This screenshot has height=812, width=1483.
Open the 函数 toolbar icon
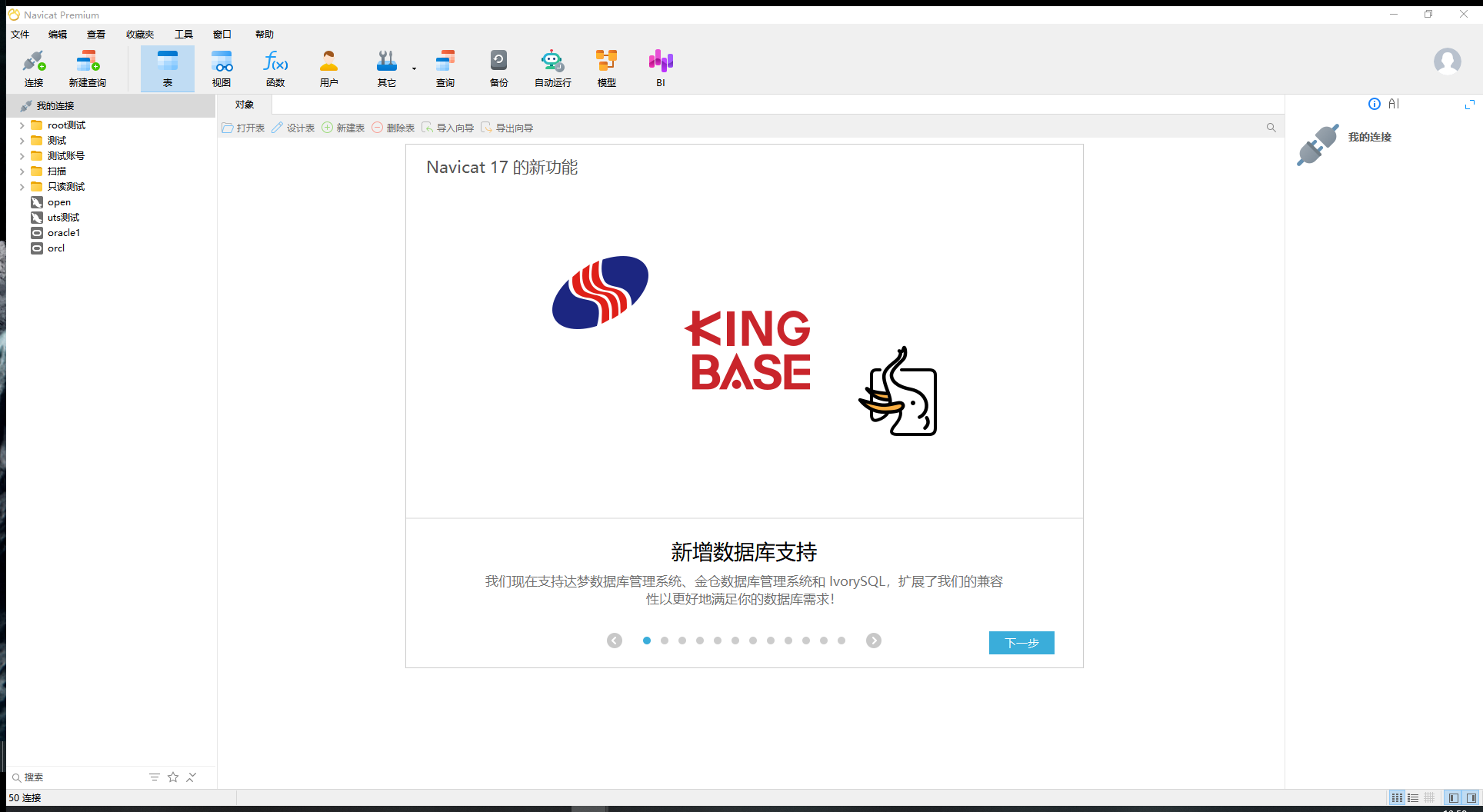coord(275,68)
